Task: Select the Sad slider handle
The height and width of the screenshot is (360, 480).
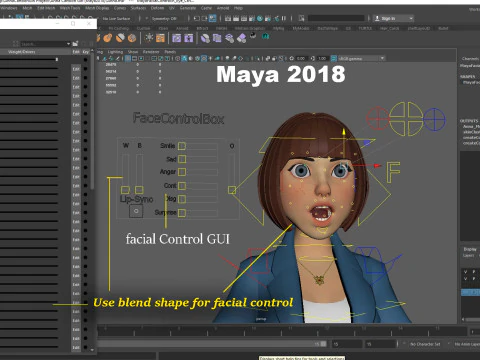Action: click(x=182, y=159)
